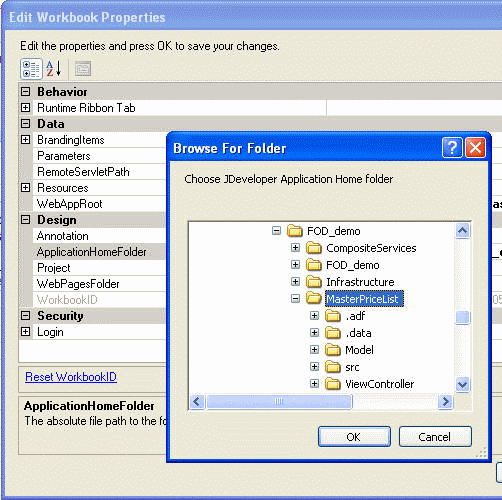Screen dimensions: 502x500
Task: Select the Project property row
Action: pos(99,268)
